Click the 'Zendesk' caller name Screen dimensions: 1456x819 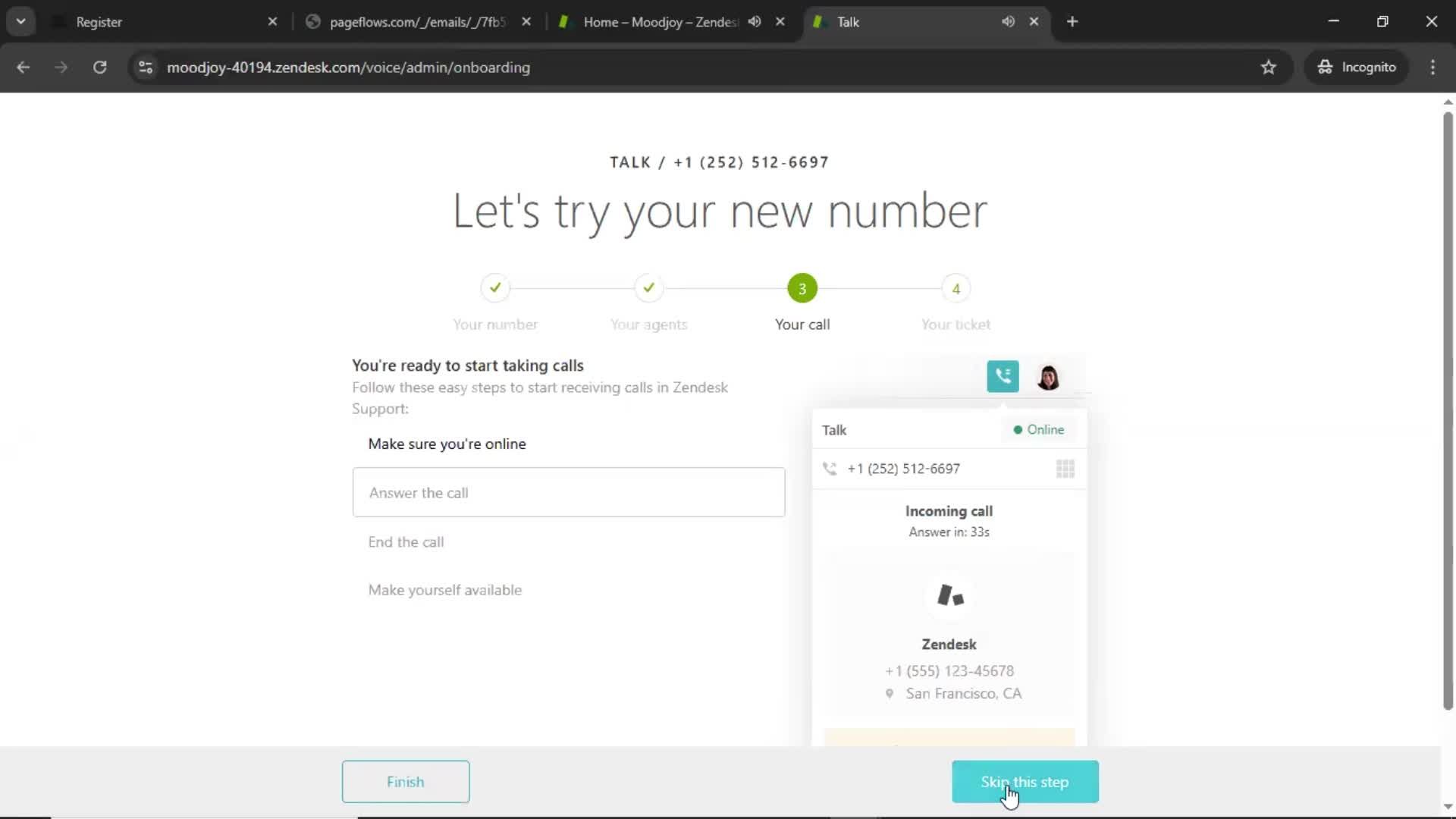click(949, 645)
